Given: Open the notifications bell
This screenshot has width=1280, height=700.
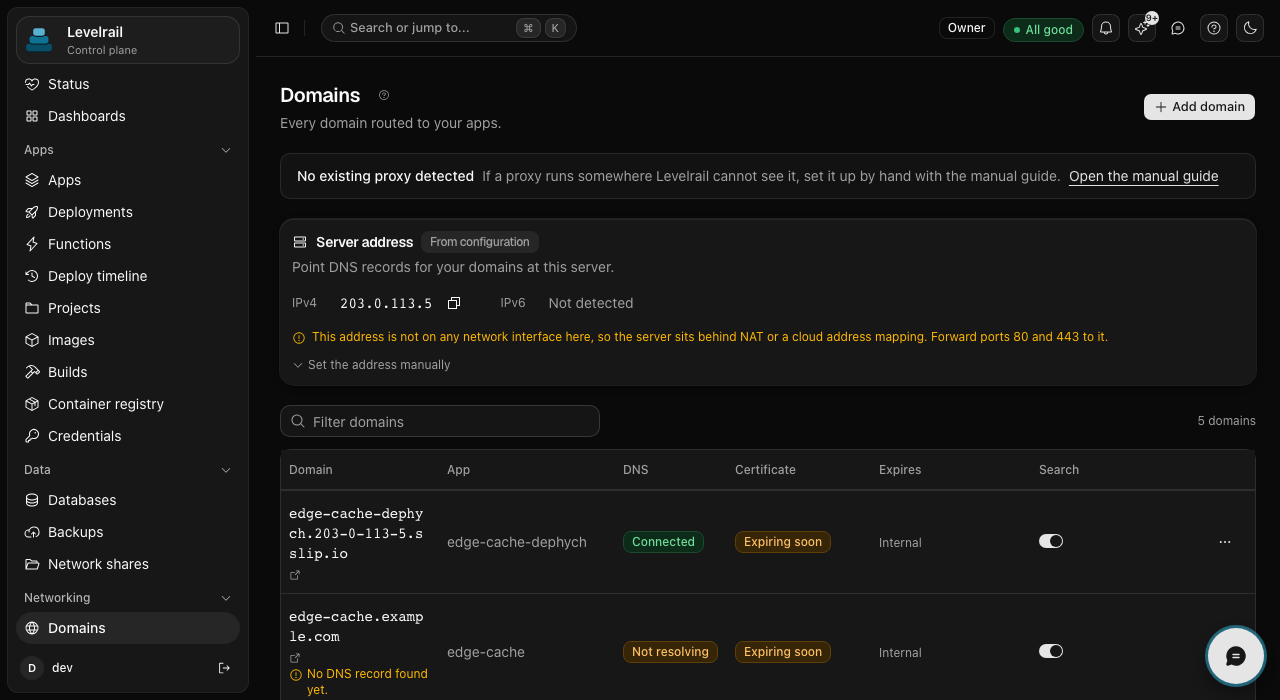Looking at the screenshot, I should 1106,28.
